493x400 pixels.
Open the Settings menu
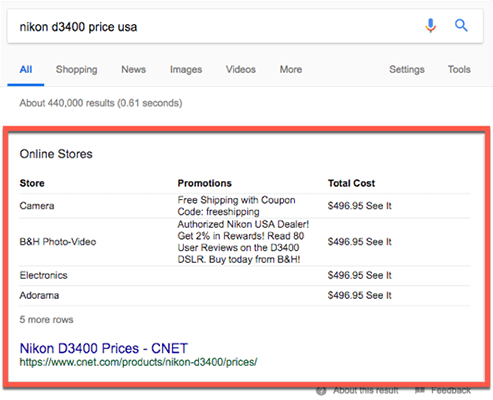coord(407,69)
